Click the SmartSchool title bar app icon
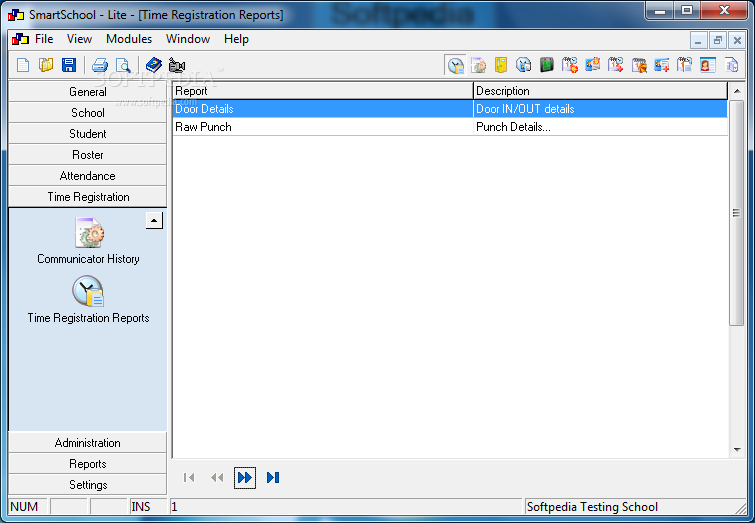 16,15
